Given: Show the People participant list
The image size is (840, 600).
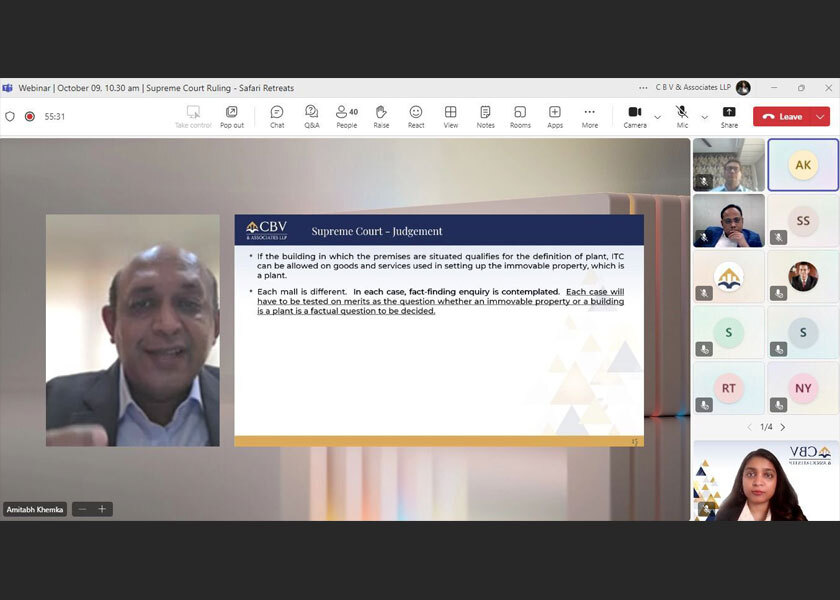Looking at the screenshot, I should [x=346, y=116].
